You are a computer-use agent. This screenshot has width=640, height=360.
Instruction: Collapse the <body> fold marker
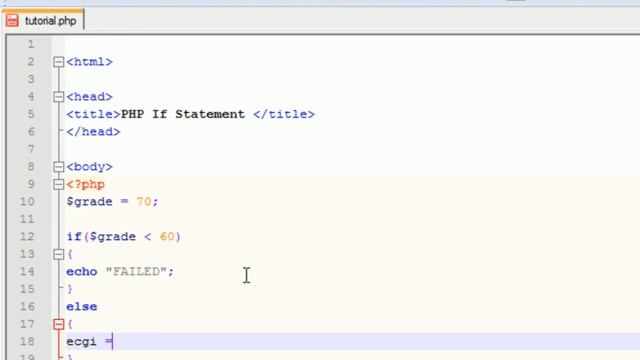pos(59,167)
